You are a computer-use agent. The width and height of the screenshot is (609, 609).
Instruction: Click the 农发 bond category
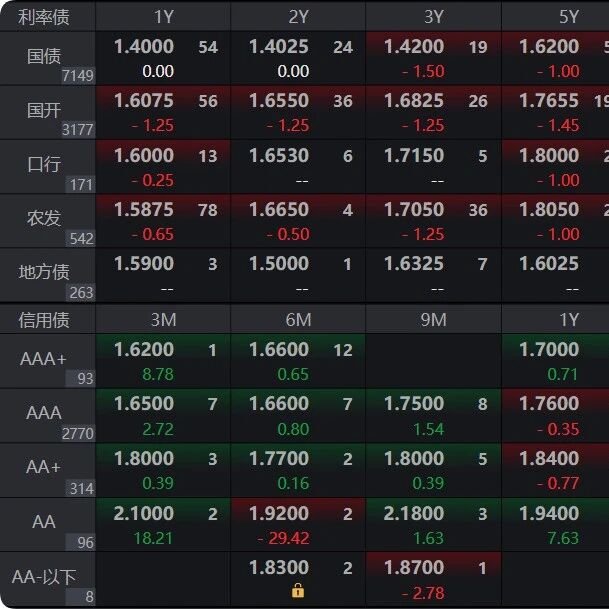coord(44,219)
